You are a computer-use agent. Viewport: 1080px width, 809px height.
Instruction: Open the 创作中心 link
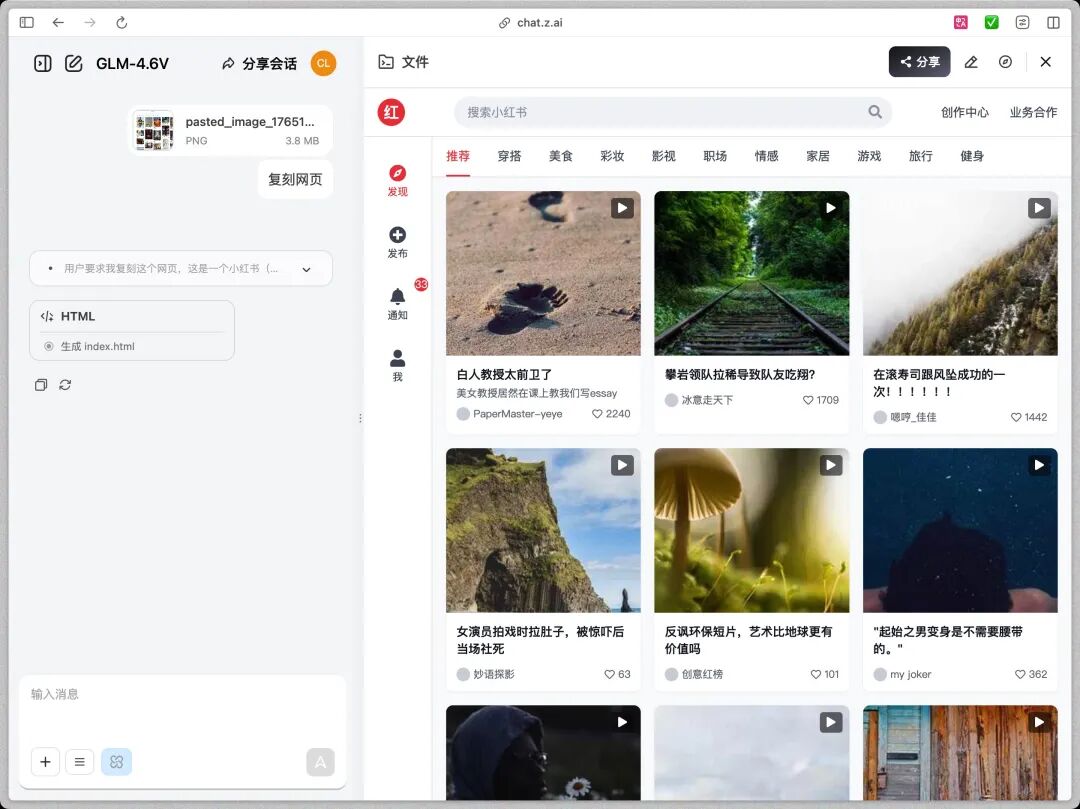(964, 112)
